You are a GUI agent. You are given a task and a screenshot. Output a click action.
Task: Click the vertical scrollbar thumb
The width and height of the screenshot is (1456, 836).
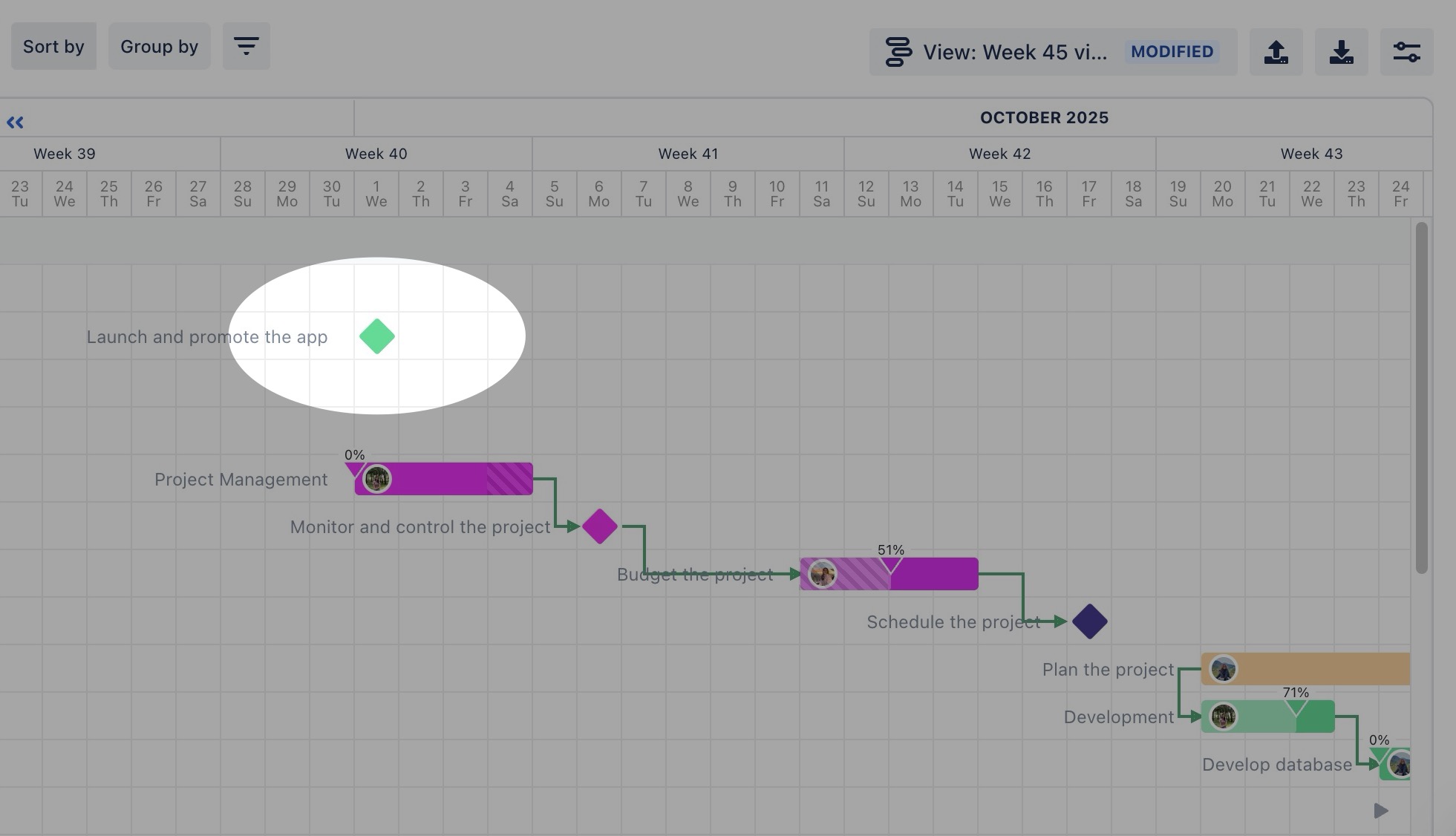[x=1421, y=397]
